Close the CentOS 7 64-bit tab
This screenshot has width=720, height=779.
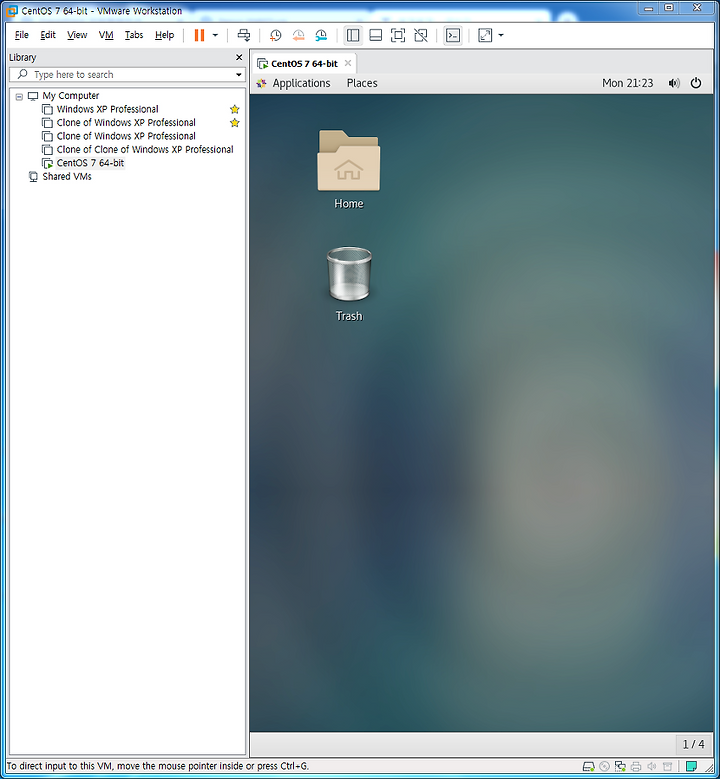pos(348,63)
